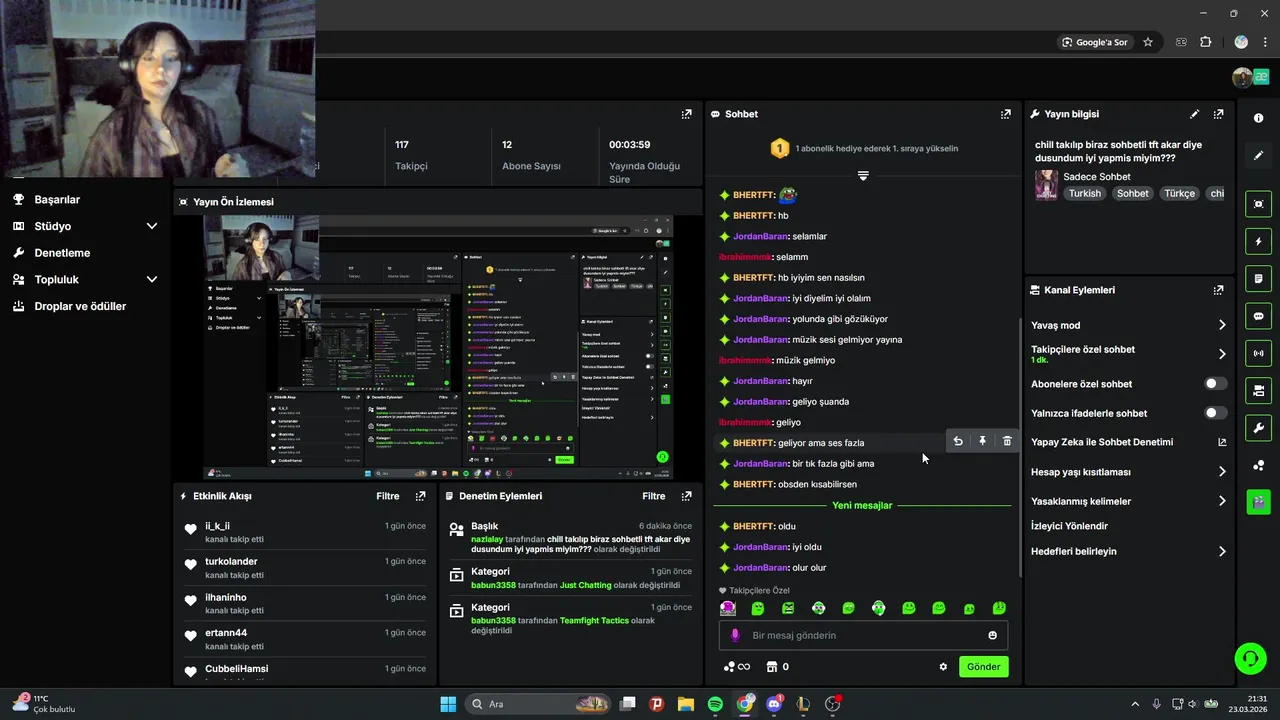
Task: Edit stream info with Yayın bilgisi pencil
Action: click(x=1194, y=114)
